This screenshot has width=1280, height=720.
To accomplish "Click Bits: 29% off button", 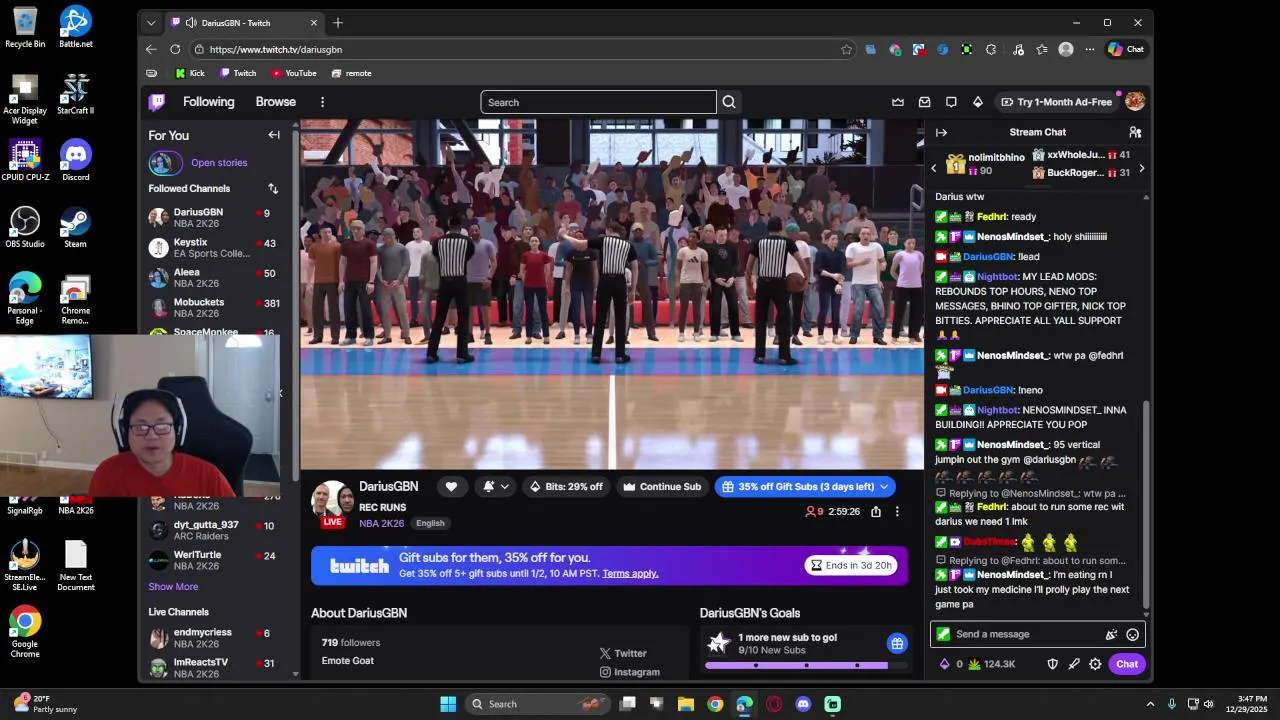I will [x=566, y=487].
